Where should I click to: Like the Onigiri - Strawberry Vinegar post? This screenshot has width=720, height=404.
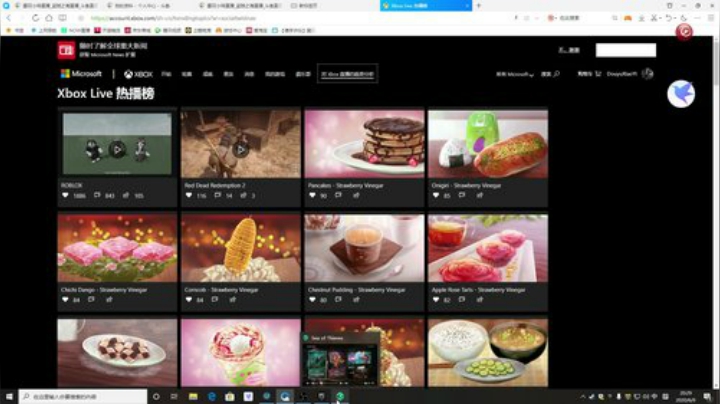(436, 196)
